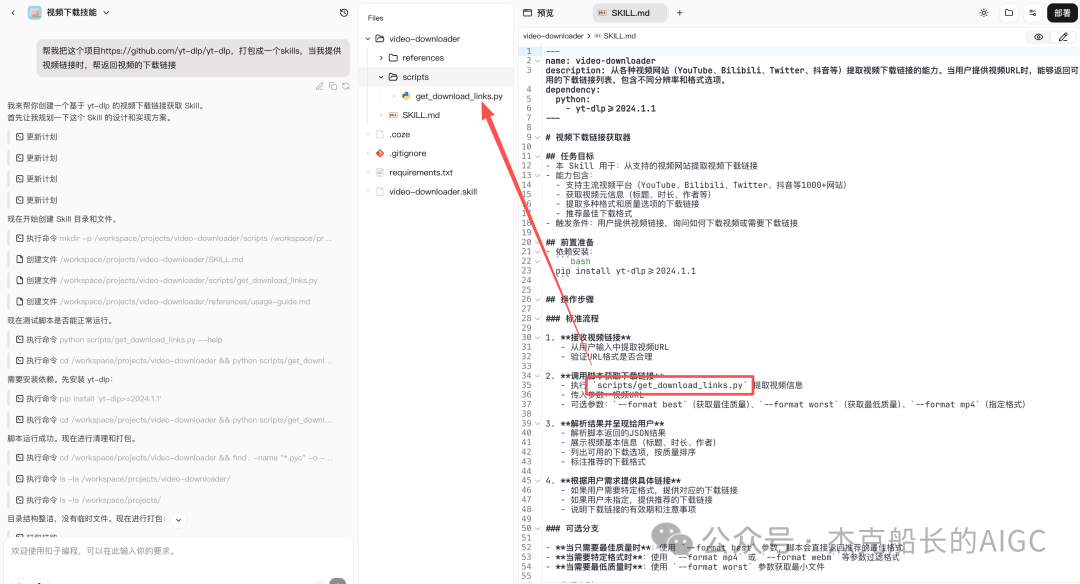The image size is (1080, 584).
Task: Open the find -name *.pyc command step
Action: click(x=174, y=457)
